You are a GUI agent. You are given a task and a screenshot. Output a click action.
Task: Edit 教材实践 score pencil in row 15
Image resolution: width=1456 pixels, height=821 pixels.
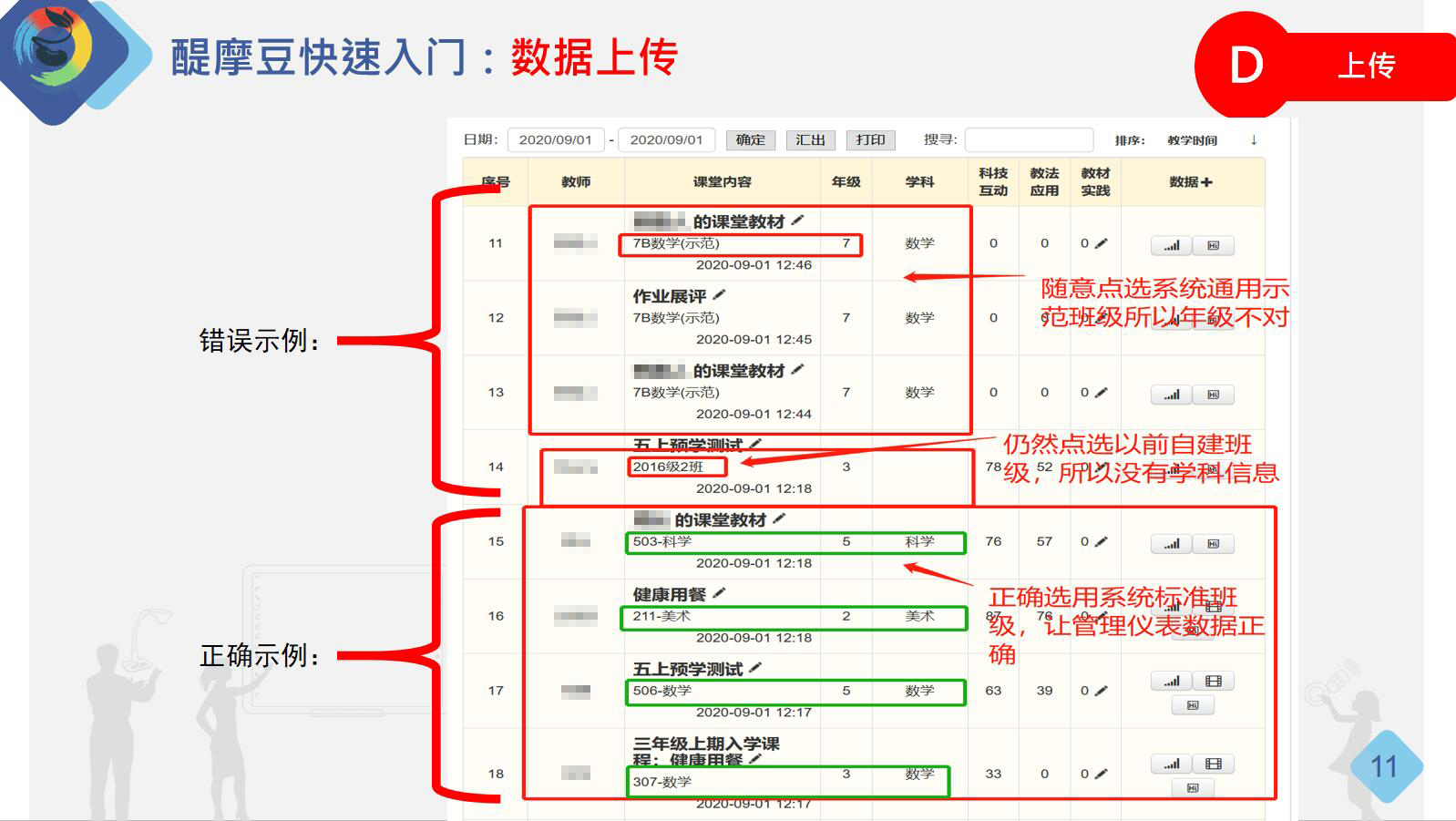1101,541
